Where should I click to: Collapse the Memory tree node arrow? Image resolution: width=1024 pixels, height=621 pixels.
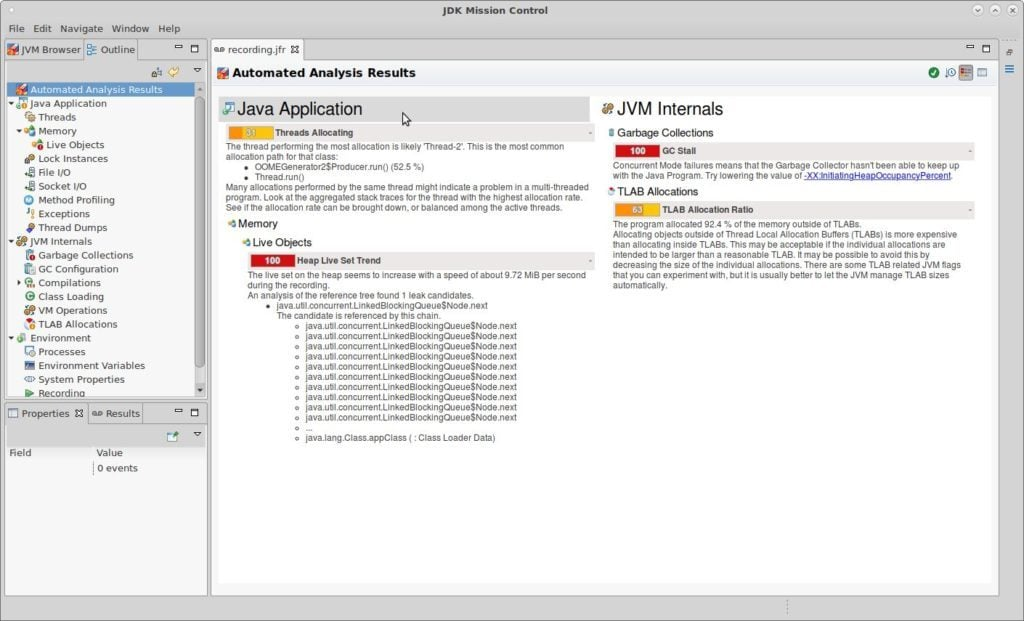(x=19, y=131)
